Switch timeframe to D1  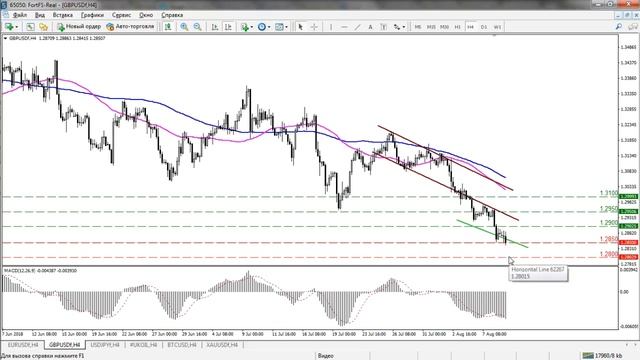tap(484, 27)
